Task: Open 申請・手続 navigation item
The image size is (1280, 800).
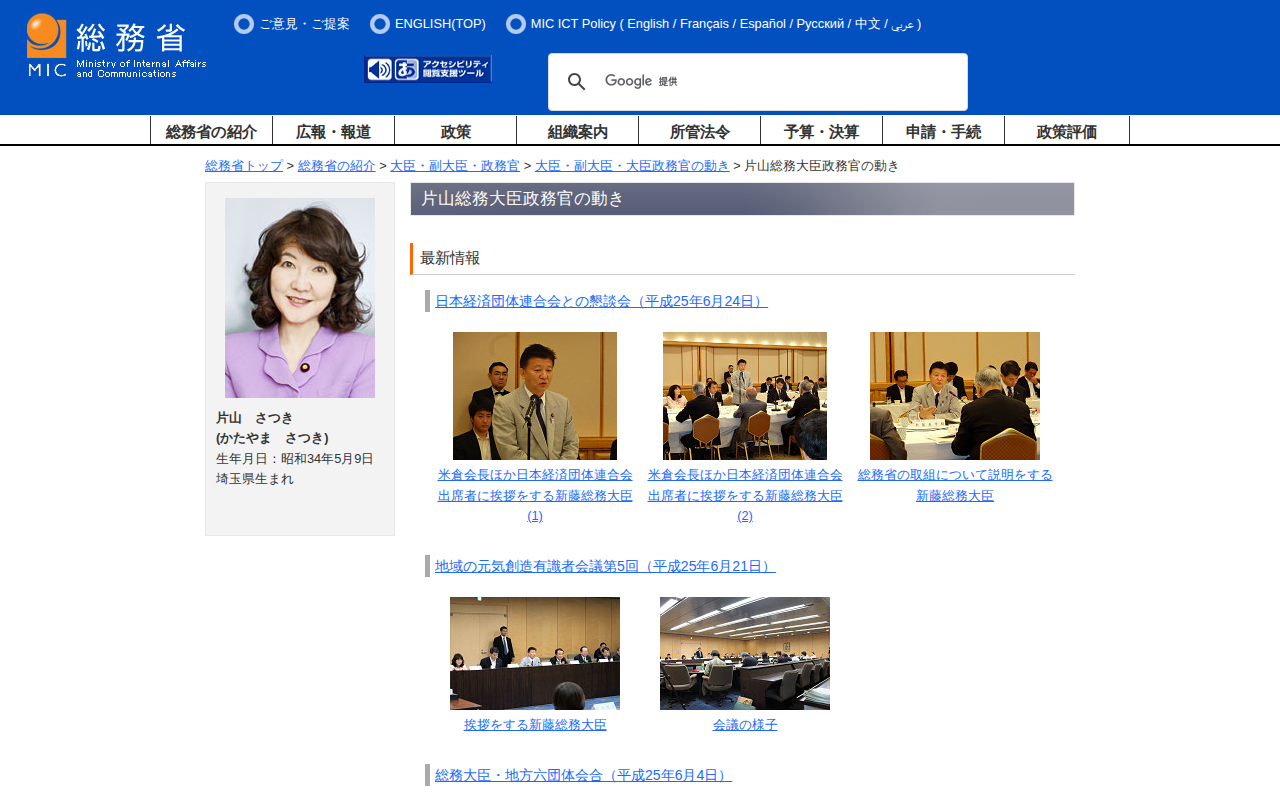Action: pos(943,131)
